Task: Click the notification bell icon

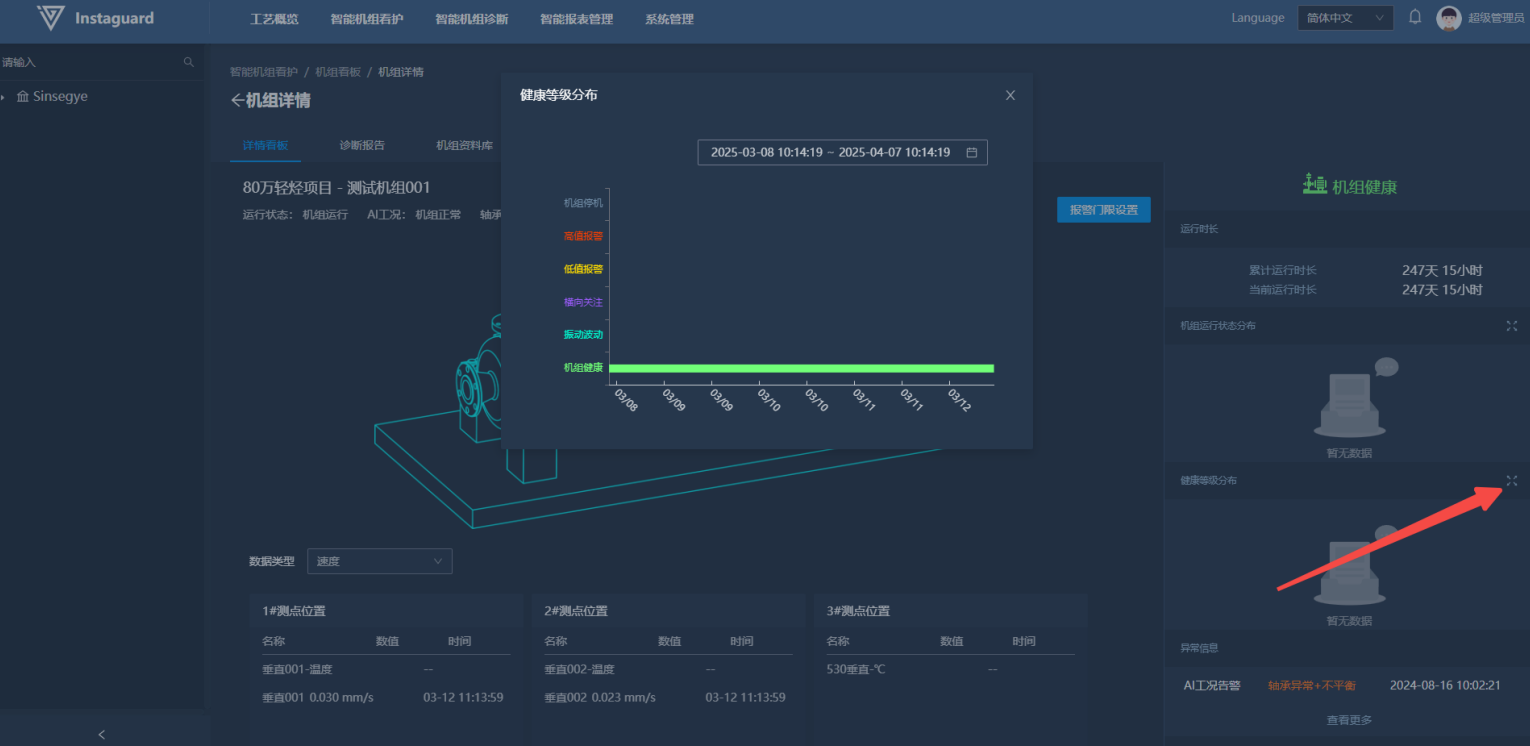Action: coord(1415,17)
